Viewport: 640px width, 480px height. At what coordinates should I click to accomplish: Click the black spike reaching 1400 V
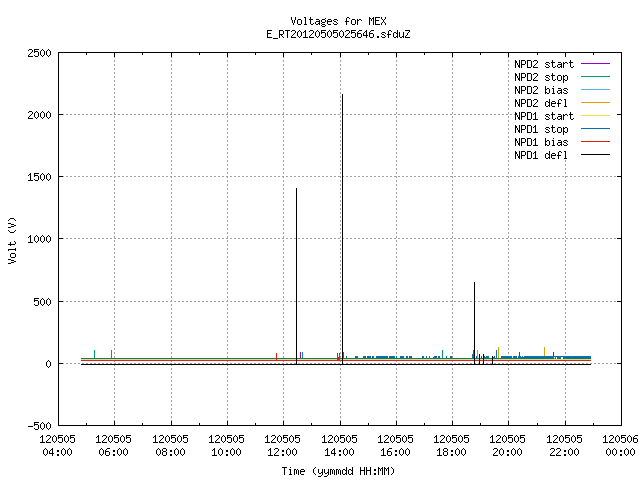click(297, 276)
